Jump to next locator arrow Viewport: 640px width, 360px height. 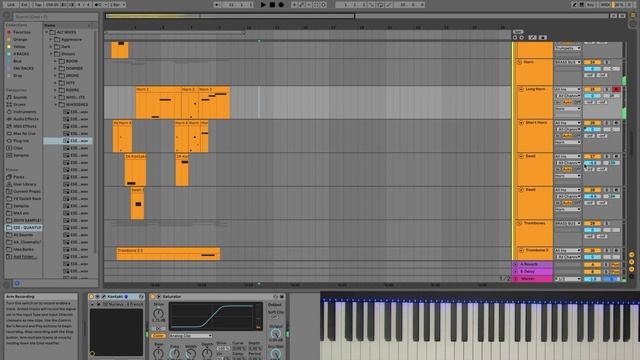[521, 38]
